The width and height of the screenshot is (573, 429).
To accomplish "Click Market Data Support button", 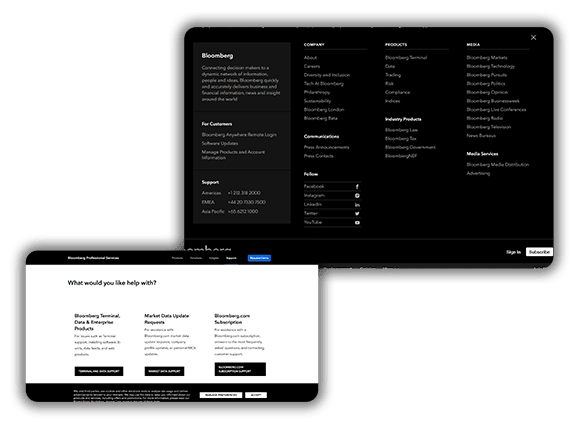I will (164, 371).
